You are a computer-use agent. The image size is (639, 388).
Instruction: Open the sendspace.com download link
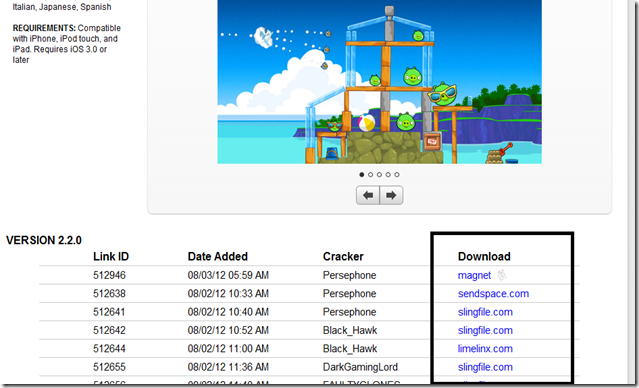point(493,294)
